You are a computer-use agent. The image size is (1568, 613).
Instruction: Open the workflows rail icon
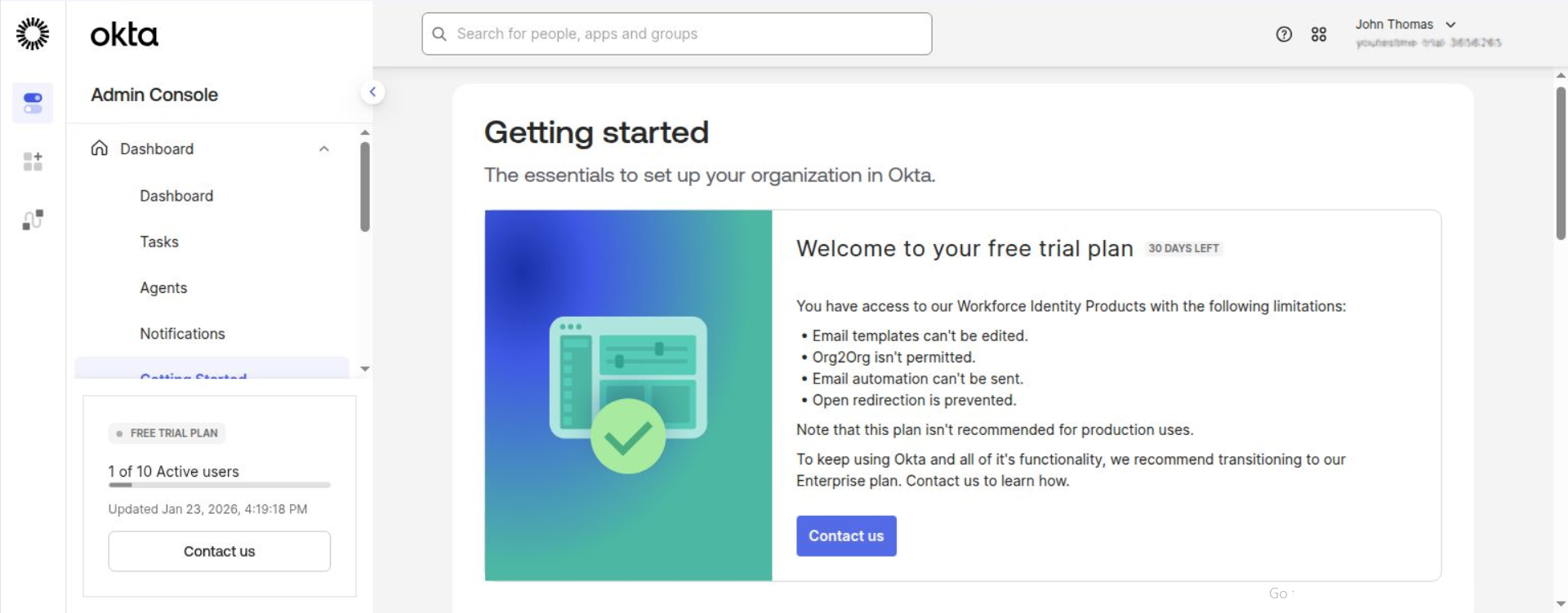click(x=33, y=220)
